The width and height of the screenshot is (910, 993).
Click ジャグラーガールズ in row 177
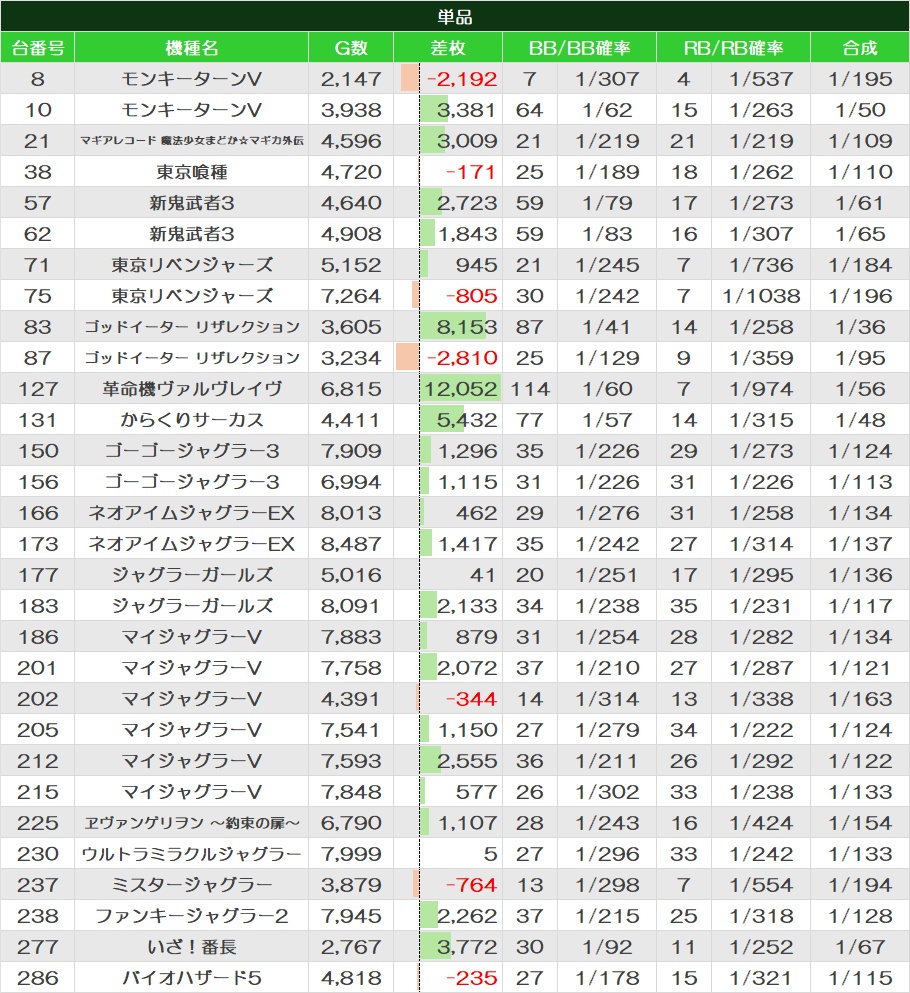[191, 575]
